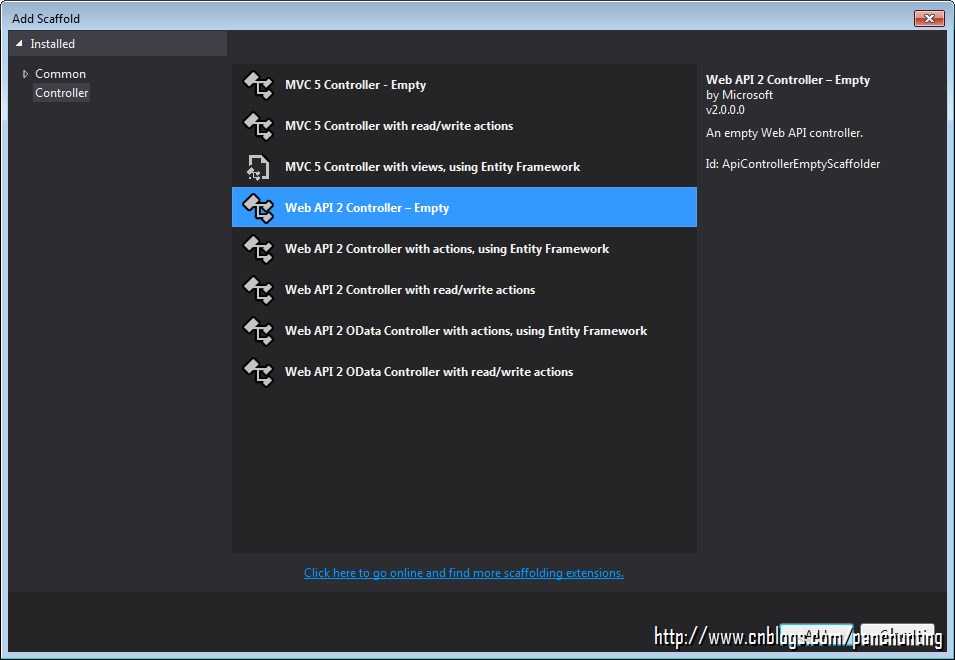
Task: Click icon for Web API 2 OData Controller with read/write actions
Action: [258, 371]
